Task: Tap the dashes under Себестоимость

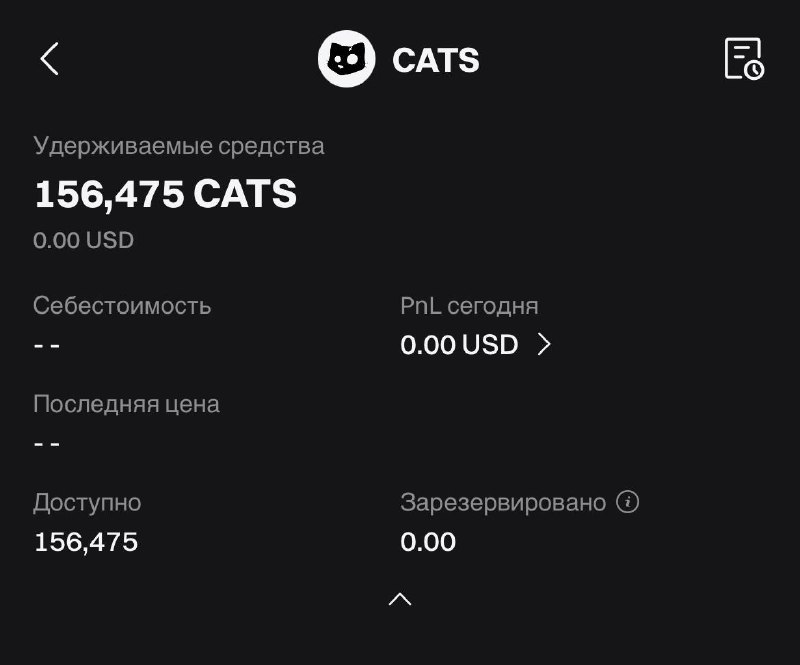Action: click(47, 346)
